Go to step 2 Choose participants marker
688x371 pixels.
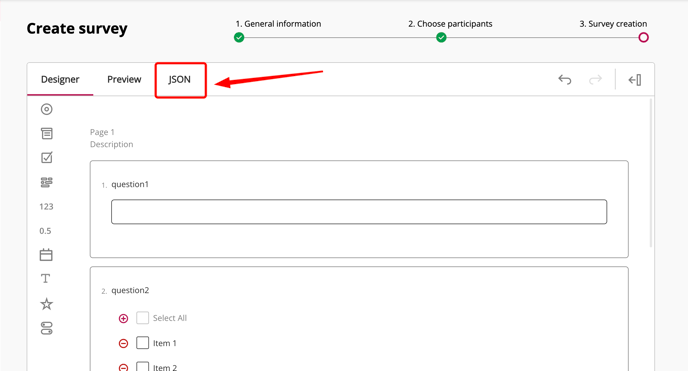[x=441, y=38]
